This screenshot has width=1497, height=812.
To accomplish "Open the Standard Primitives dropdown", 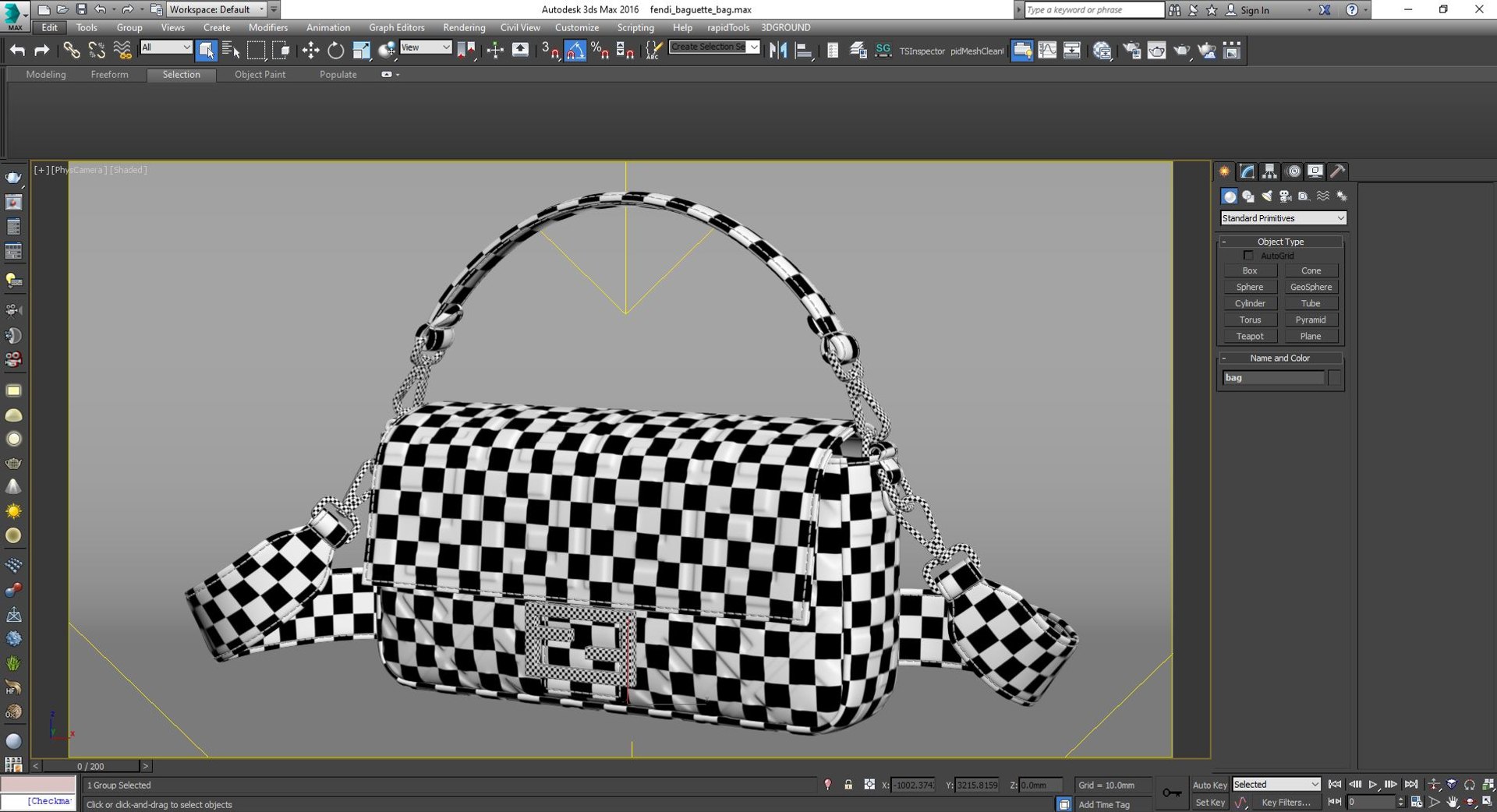I will [x=1283, y=218].
